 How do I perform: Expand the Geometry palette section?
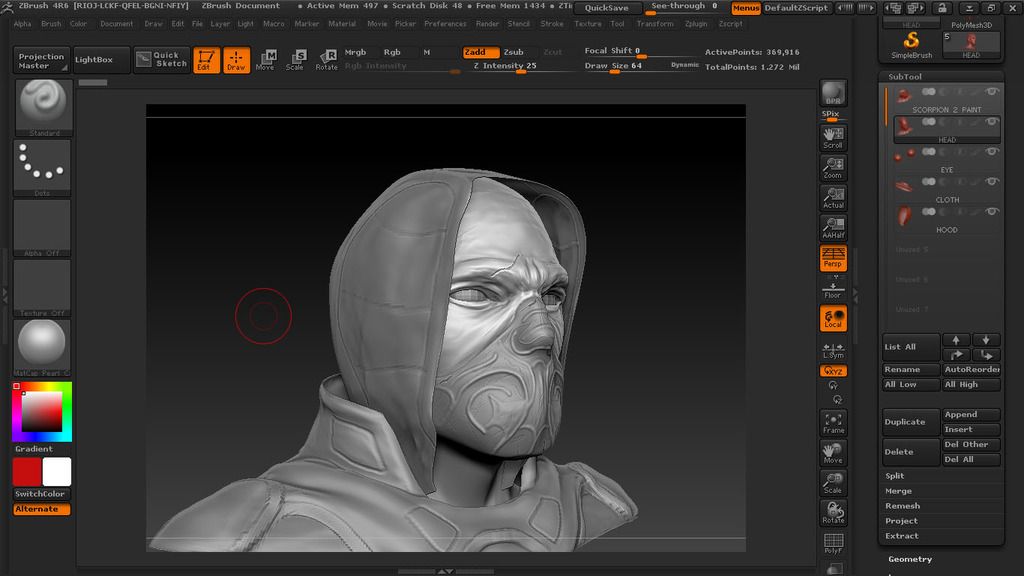point(910,559)
